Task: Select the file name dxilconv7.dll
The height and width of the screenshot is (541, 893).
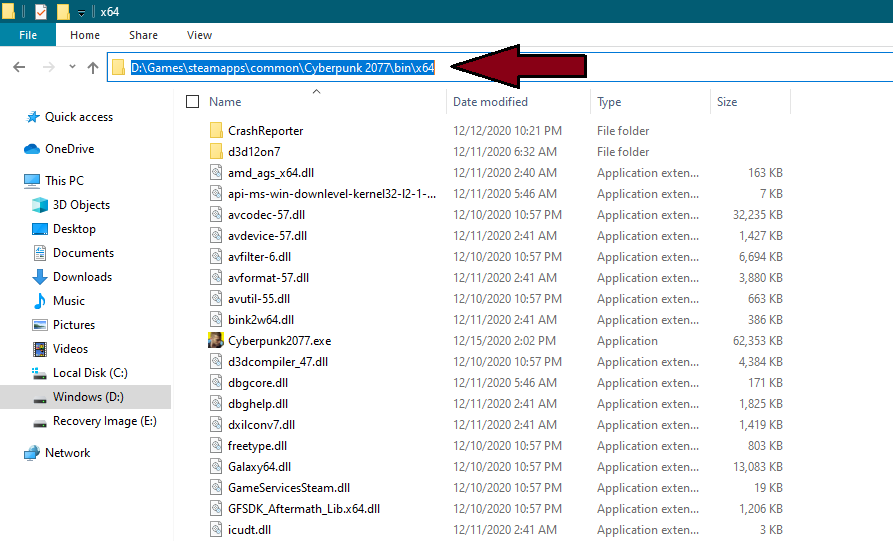Action: pos(261,425)
